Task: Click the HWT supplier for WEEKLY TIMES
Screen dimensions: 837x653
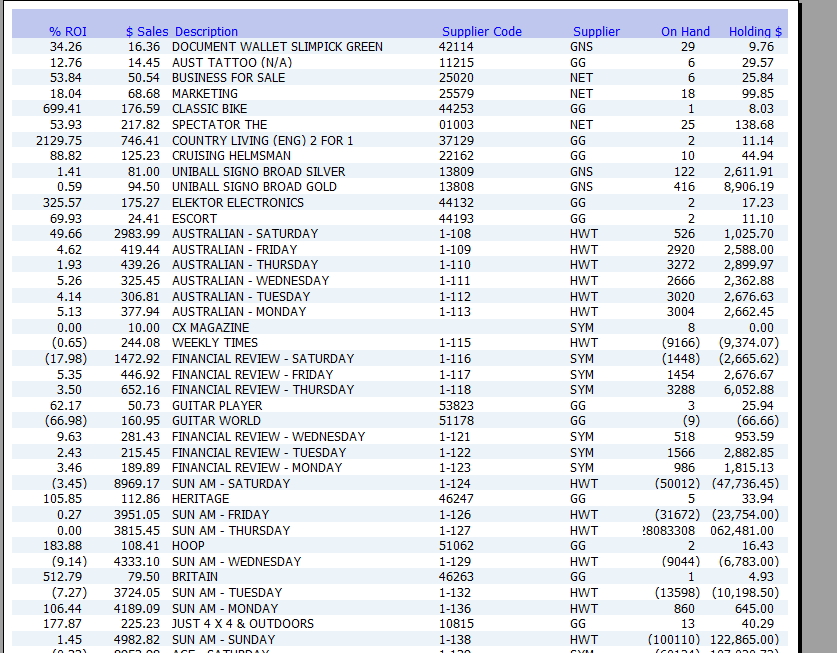Action: pos(584,343)
